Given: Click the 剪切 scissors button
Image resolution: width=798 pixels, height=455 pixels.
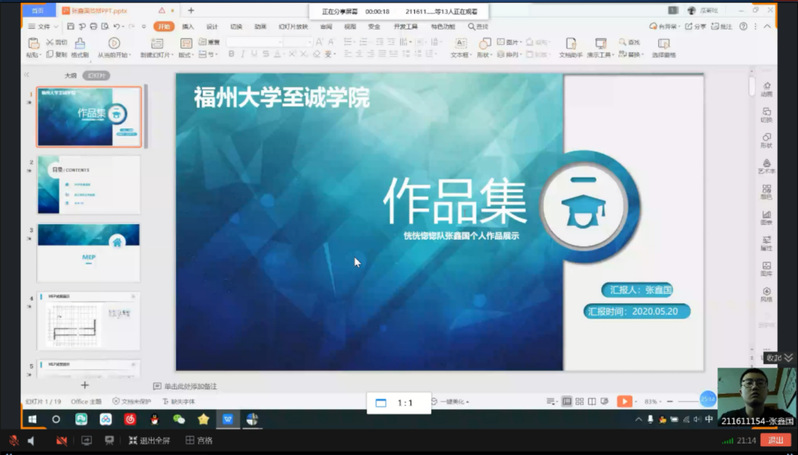Looking at the screenshot, I should click(x=56, y=42).
